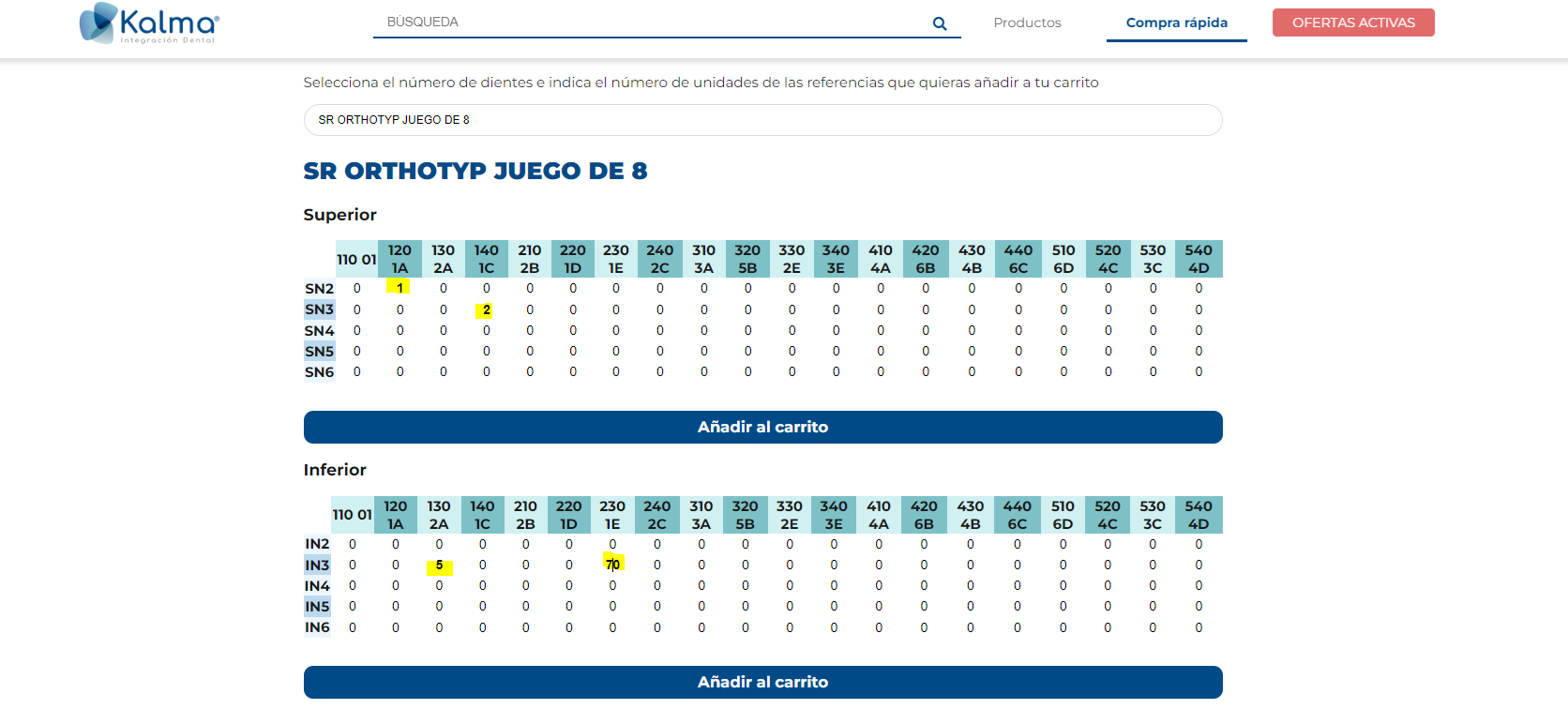Click Inferior column header 520 4C
The height and width of the screenshot is (724, 1568).
(x=1108, y=515)
